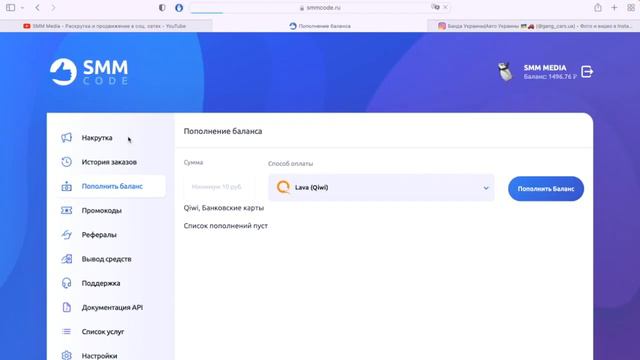640x360 pixels.
Task: Click the blue extension icon in toolbar
Action: pos(179,7)
